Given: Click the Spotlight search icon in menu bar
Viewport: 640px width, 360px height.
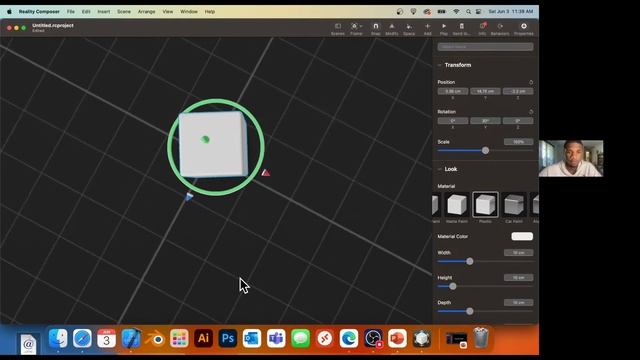Looking at the screenshot, I should [468, 11].
